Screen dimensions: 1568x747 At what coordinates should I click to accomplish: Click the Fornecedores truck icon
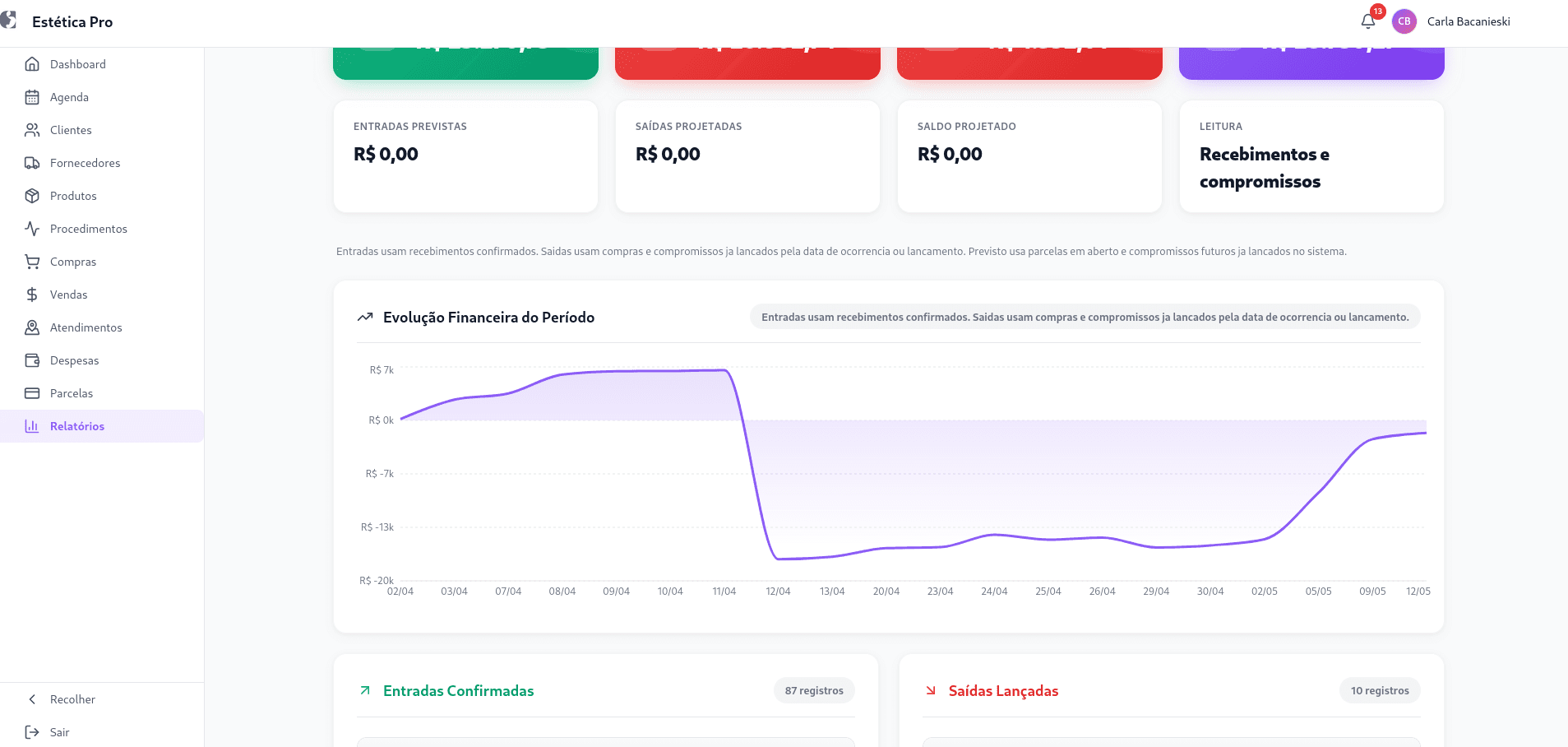[32, 163]
